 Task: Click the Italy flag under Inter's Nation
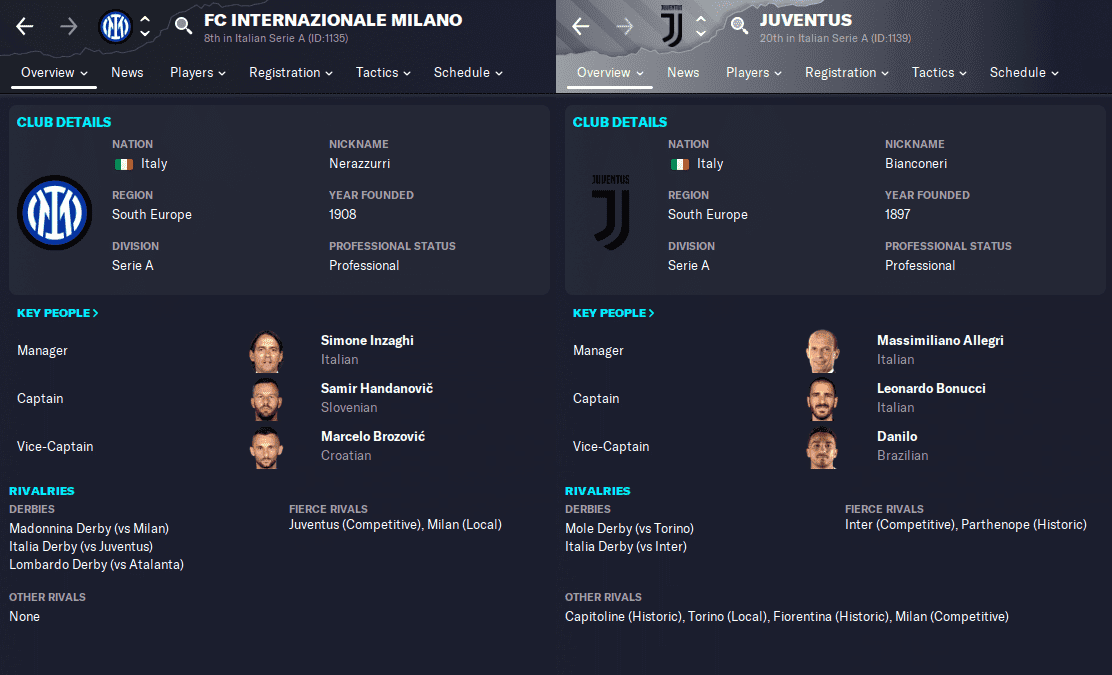(124, 164)
